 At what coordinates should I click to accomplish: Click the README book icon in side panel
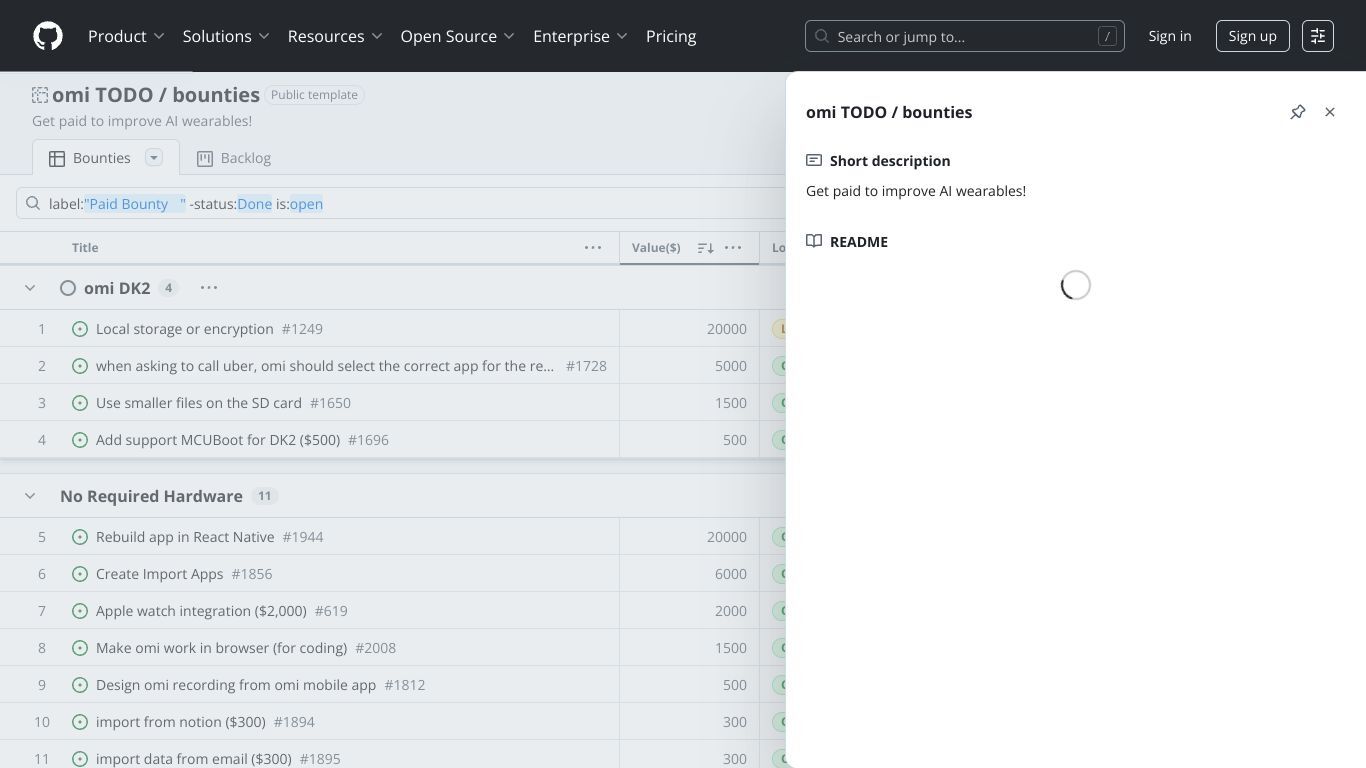click(x=814, y=241)
